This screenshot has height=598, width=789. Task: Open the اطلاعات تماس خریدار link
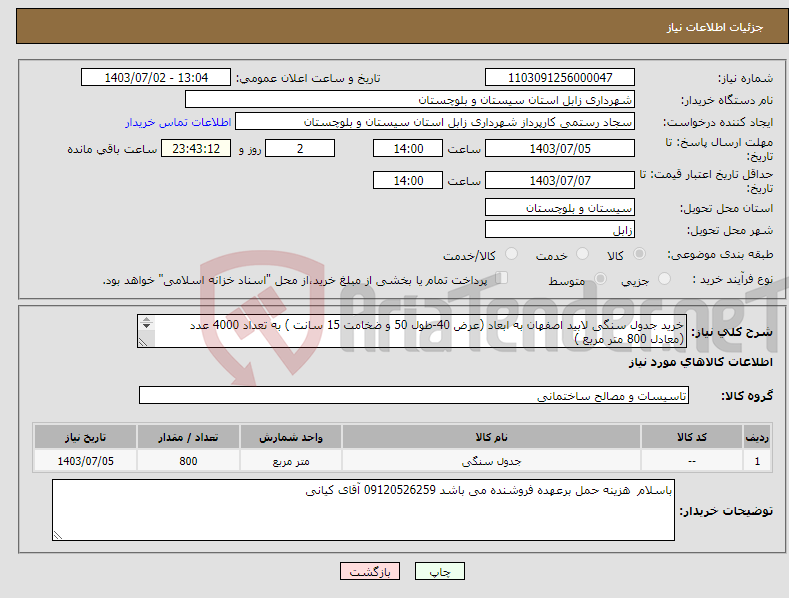coord(178,122)
